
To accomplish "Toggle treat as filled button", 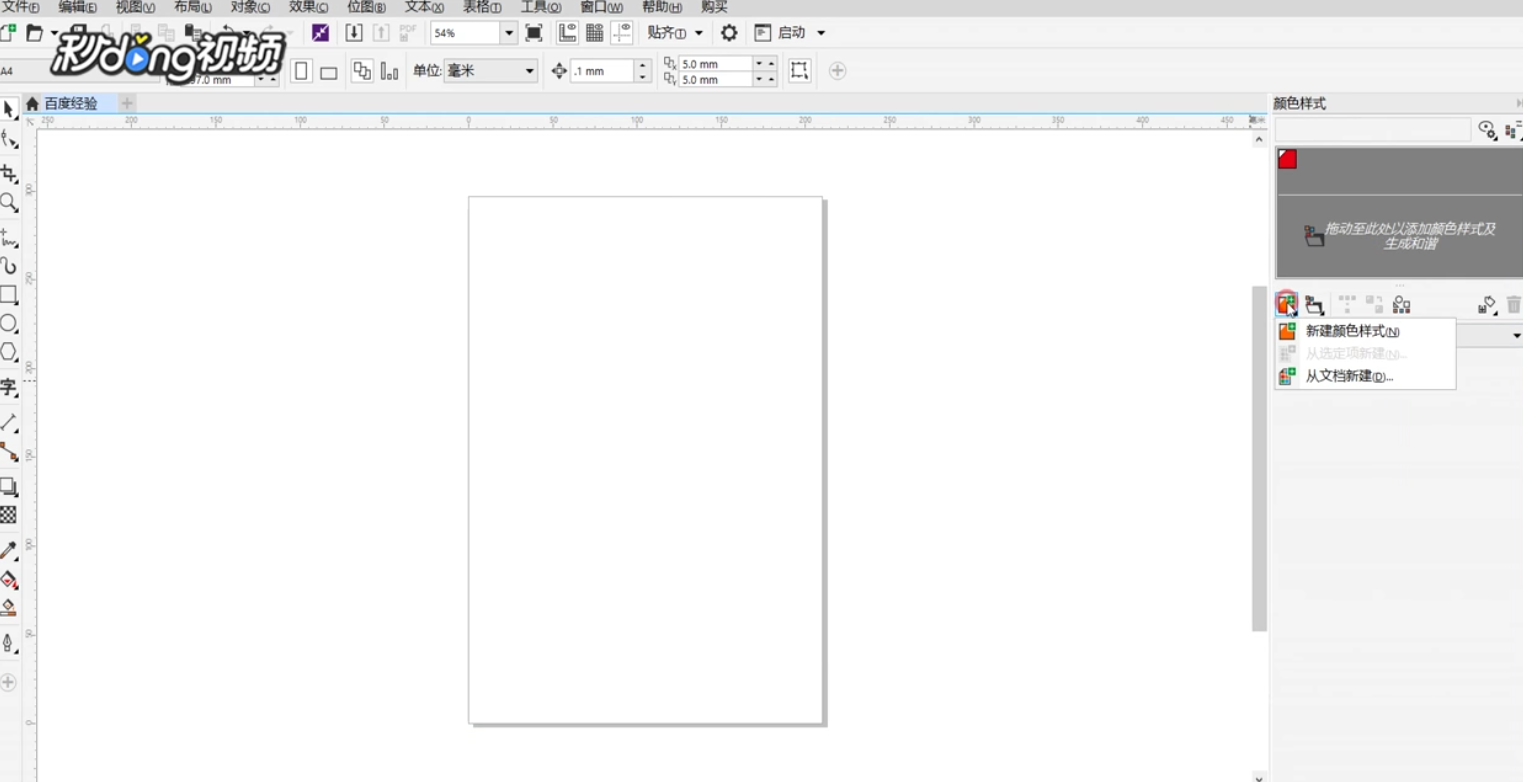I will [799, 71].
